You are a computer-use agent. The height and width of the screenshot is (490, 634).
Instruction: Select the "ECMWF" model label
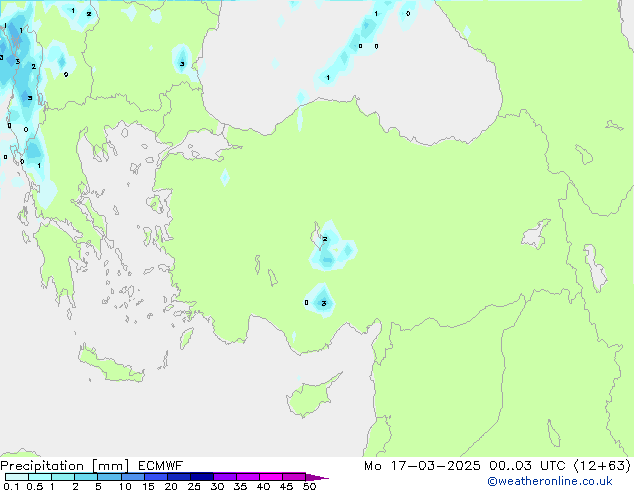[161, 466]
